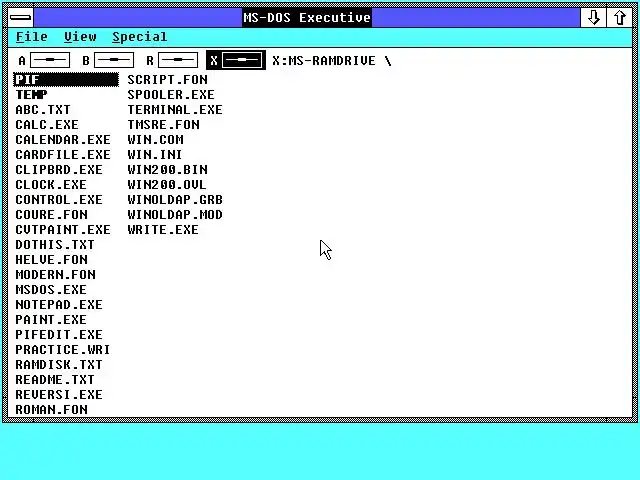Viewport: 640px width, 480px height.
Task: Select DOTHIS.TXT file
Action: pyautogui.click(x=55, y=245)
